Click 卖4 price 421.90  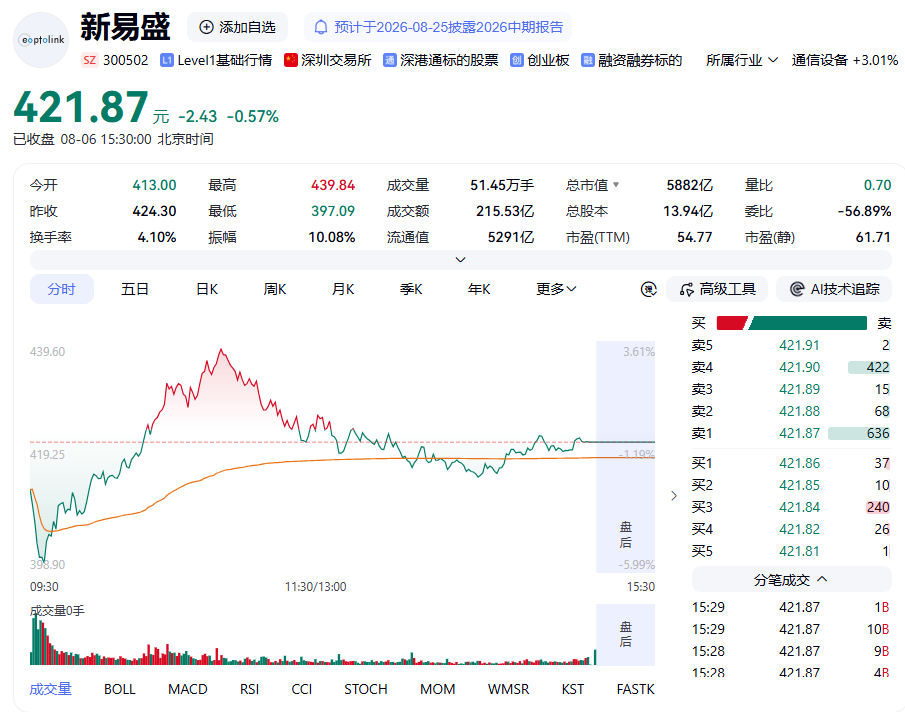pyautogui.click(x=799, y=367)
